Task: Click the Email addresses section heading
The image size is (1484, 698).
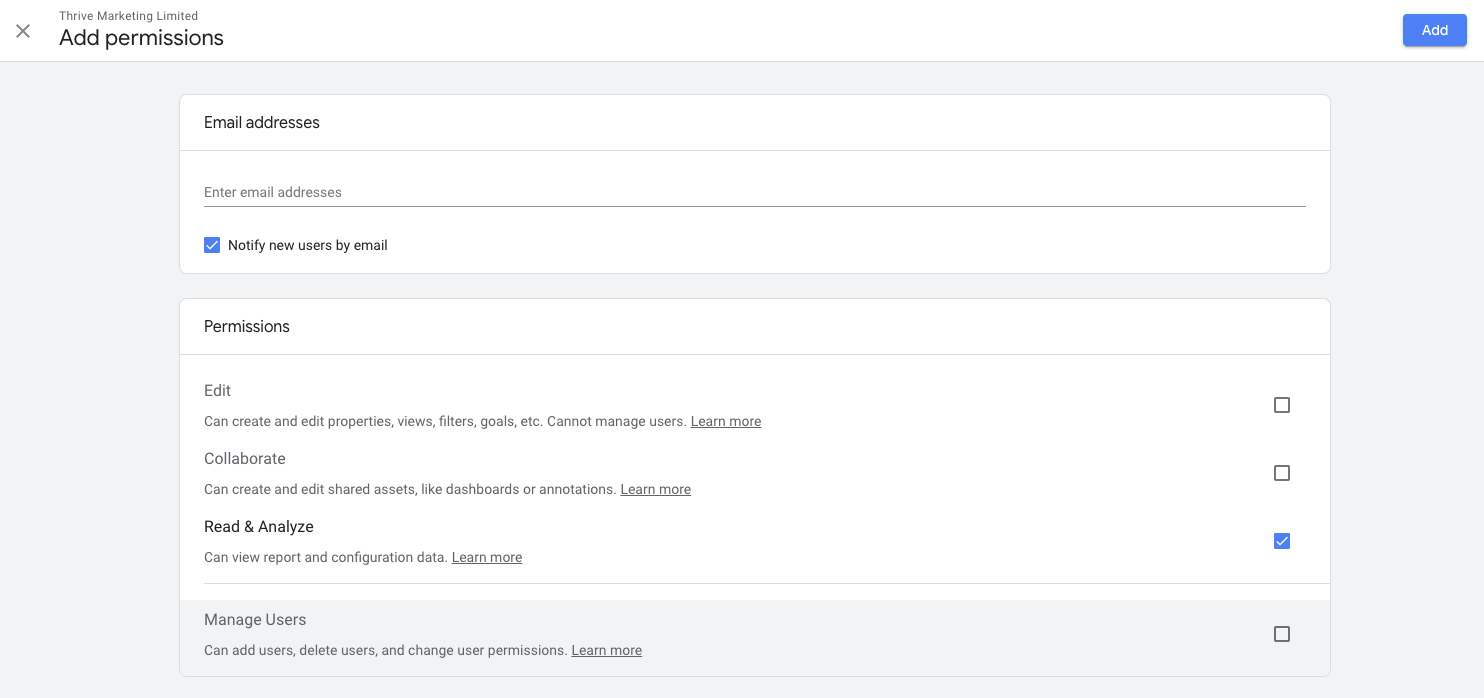Action: pyautogui.click(x=262, y=122)
